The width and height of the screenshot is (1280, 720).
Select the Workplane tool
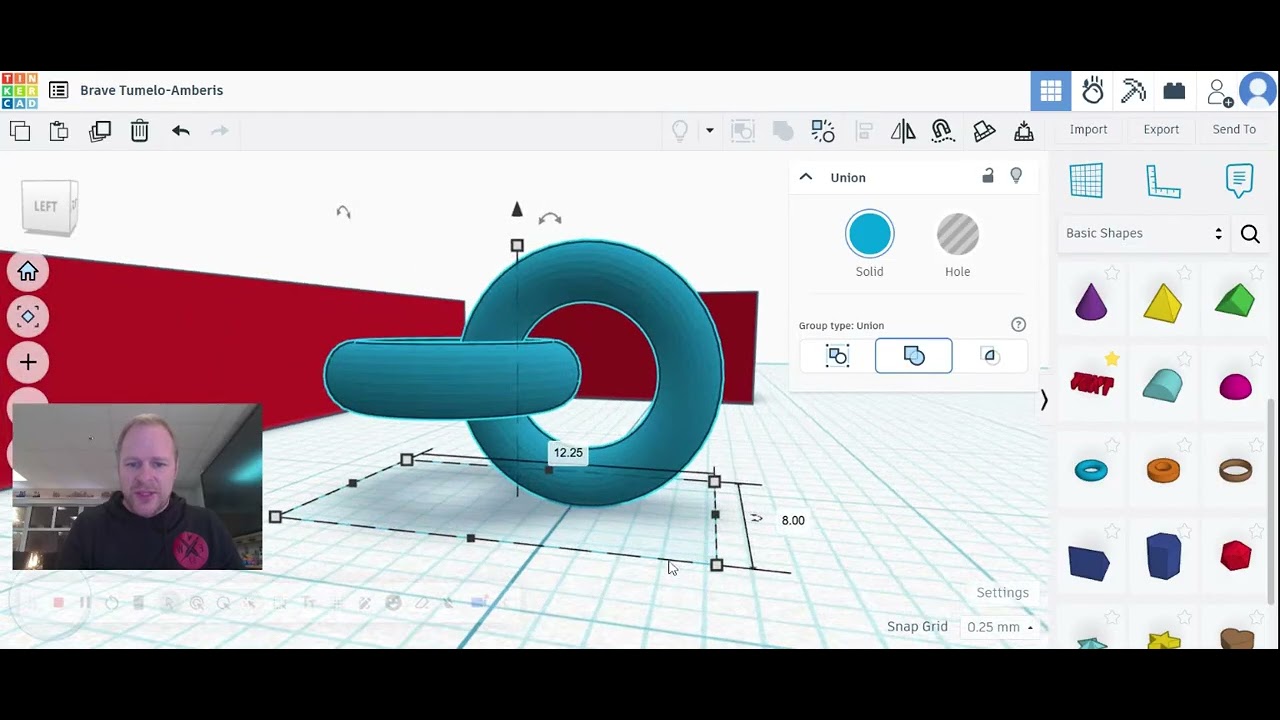[1086, 181]
